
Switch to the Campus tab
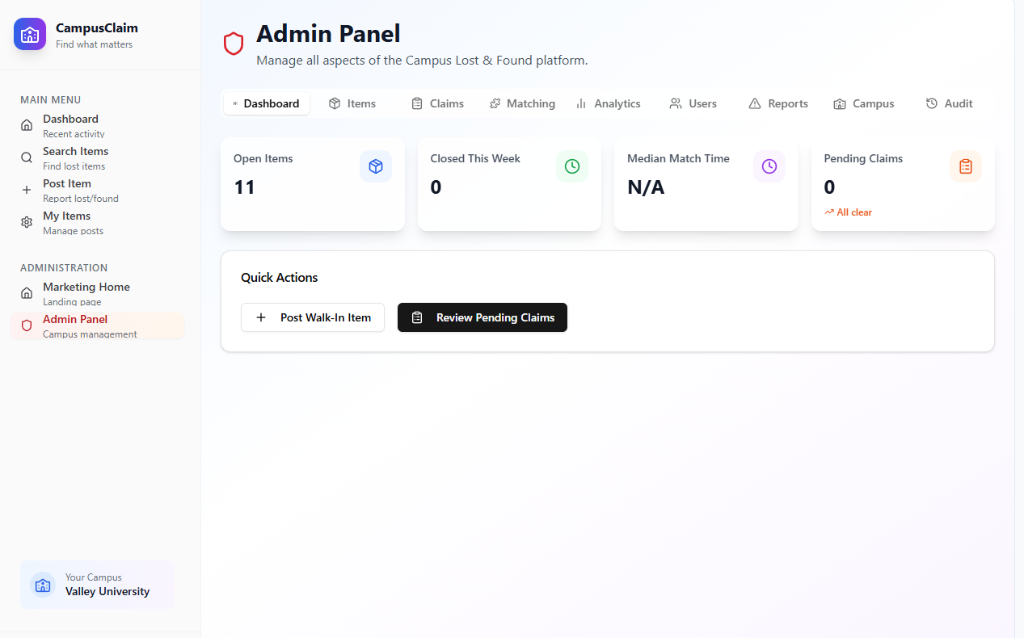863,103
